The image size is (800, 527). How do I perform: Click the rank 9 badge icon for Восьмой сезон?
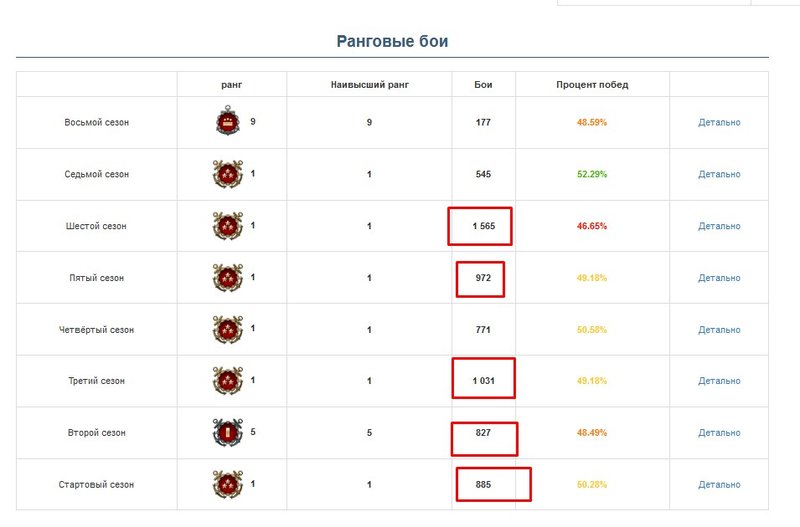tap(228, 121)
